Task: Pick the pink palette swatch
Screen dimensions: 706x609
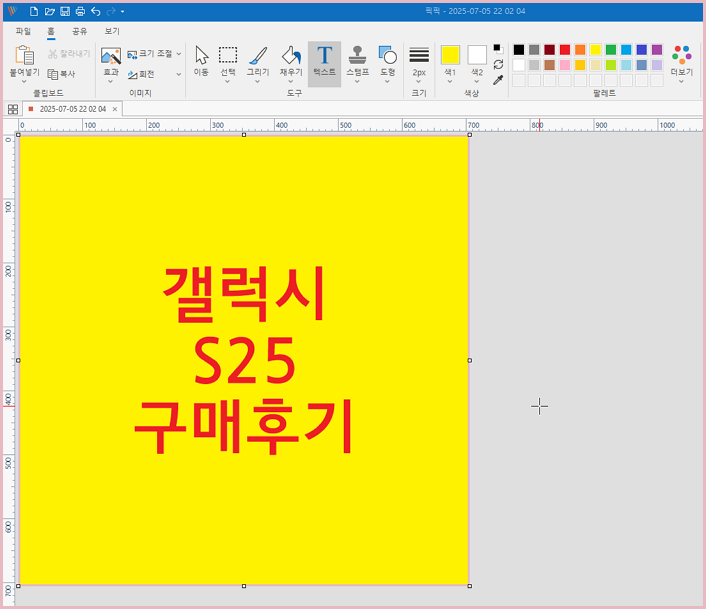Action: click(565, 65)
